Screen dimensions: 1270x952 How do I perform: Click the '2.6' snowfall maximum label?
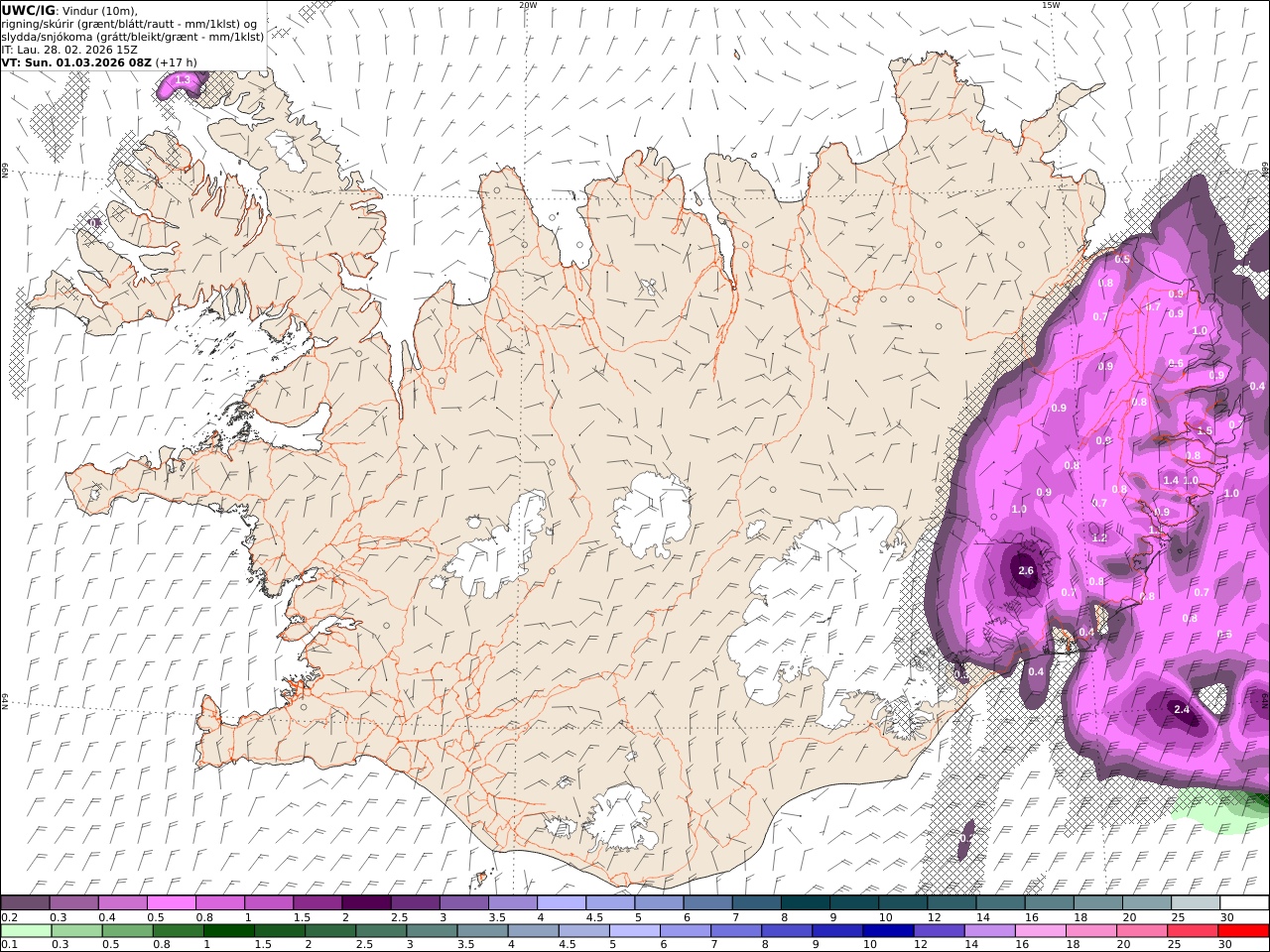(1026, 570)
